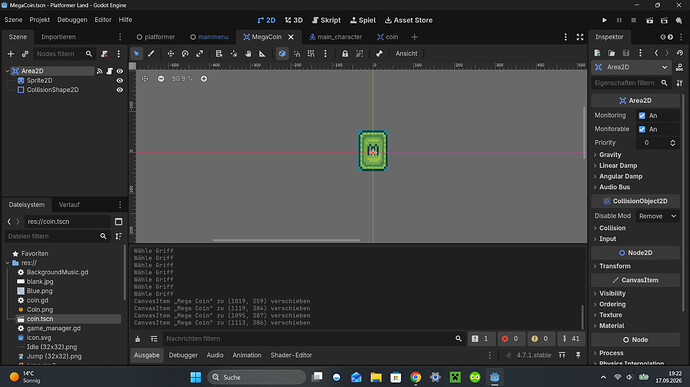Toggle error messages filter showing 0

coord(510,339)
